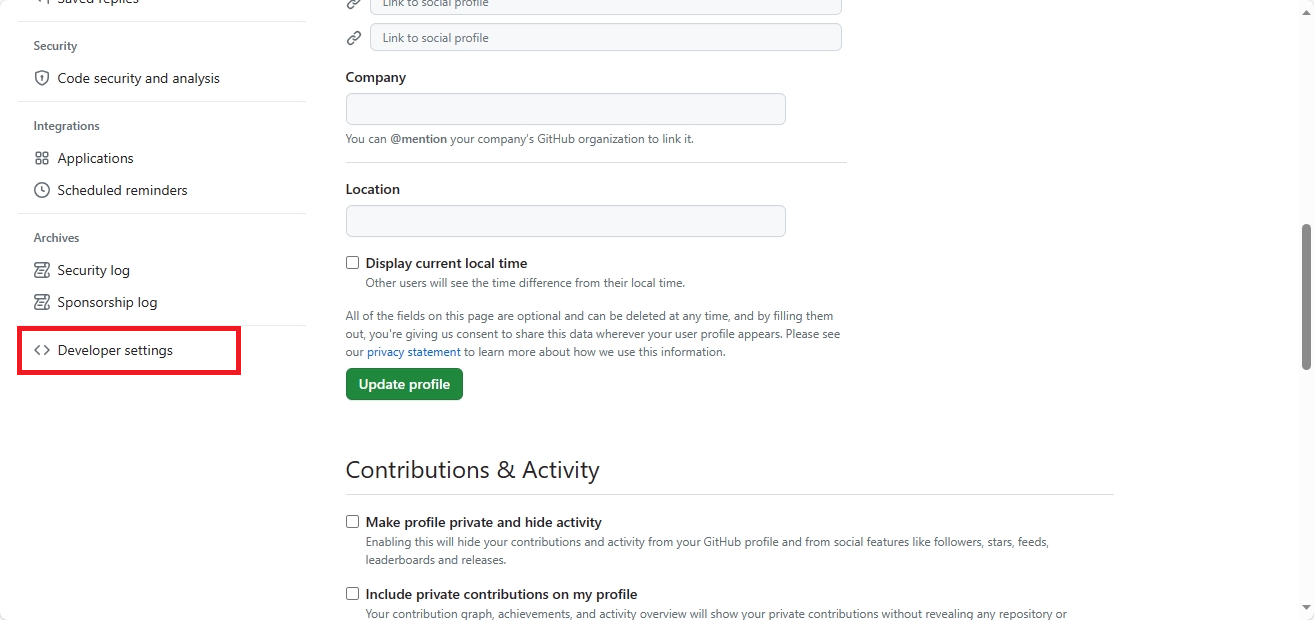
Task: Click the Link to social profile field
Action: 605,38
